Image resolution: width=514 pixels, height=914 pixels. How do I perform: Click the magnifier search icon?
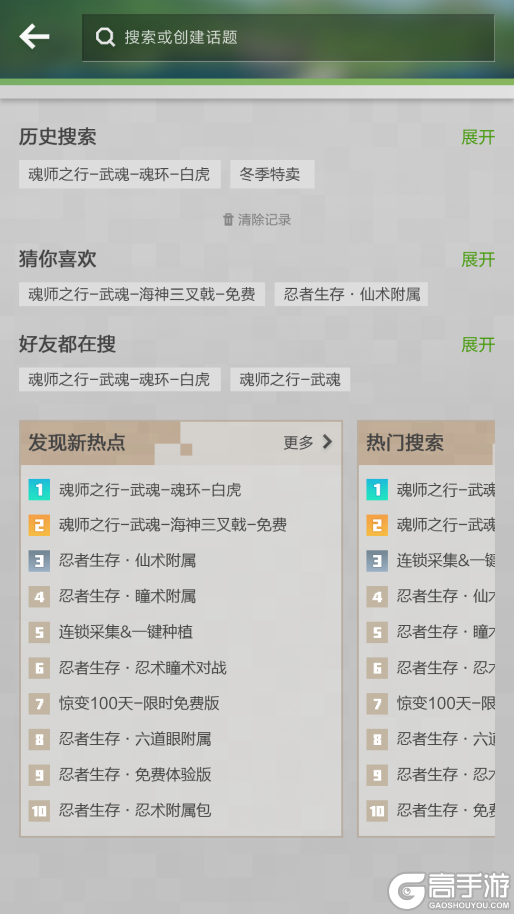pyautogui.click(x=105, y=37)
